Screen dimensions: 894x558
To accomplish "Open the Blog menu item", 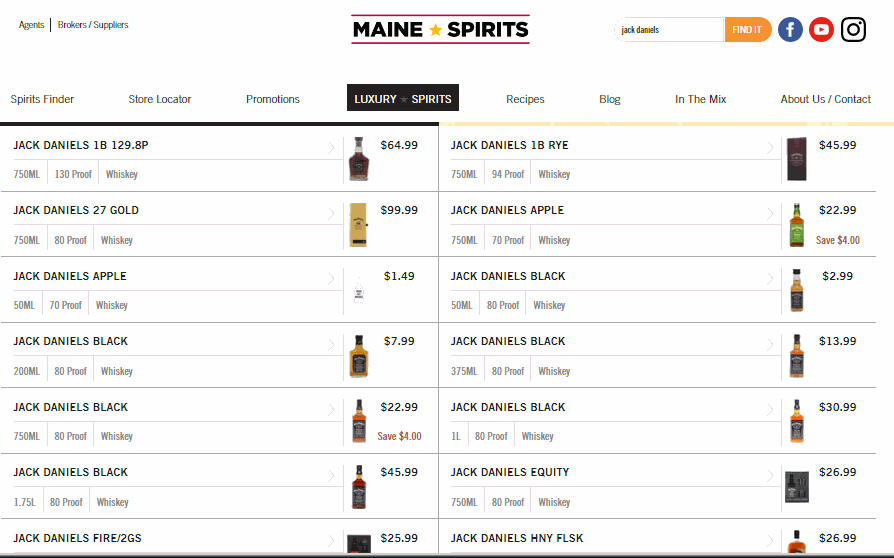I will click(x=609, y=99).
